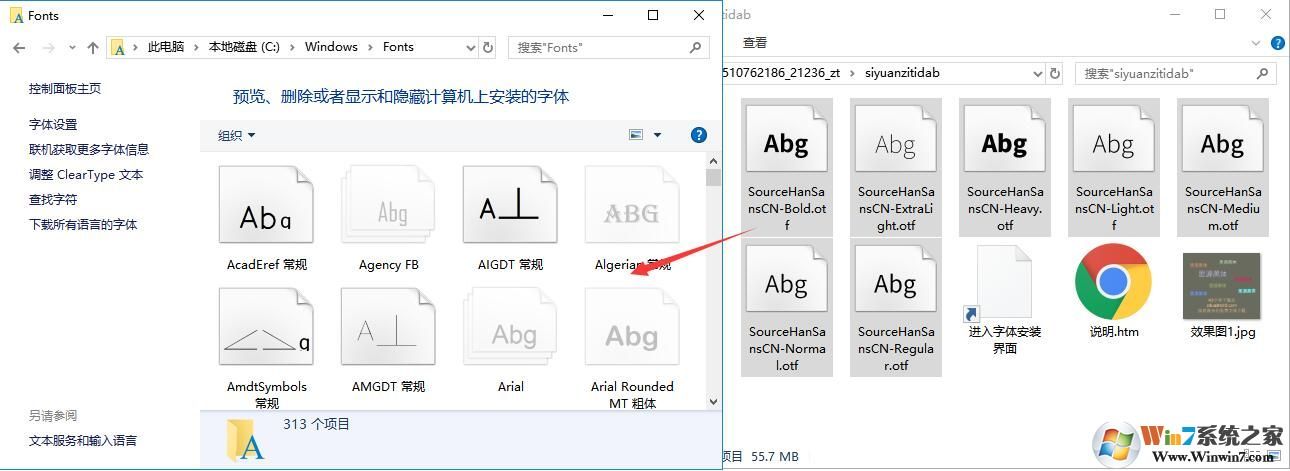
Task: Click the 搜索"siyuanzitidab" search box
Action: coord(1175,73)
